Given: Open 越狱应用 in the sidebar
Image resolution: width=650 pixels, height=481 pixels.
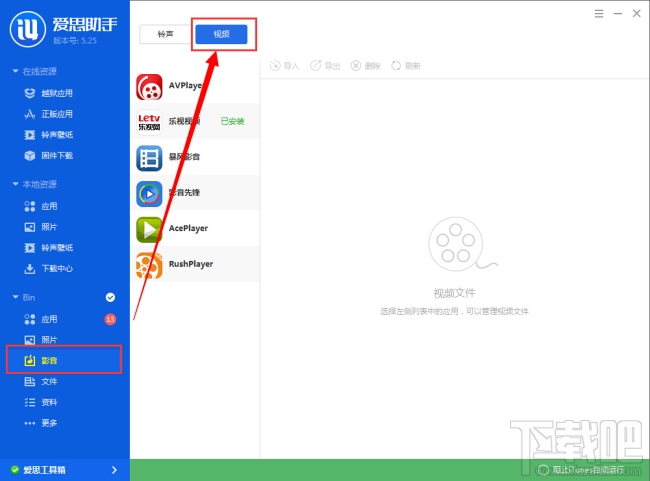Looking at the screenshot, I should tap(57, 93).
